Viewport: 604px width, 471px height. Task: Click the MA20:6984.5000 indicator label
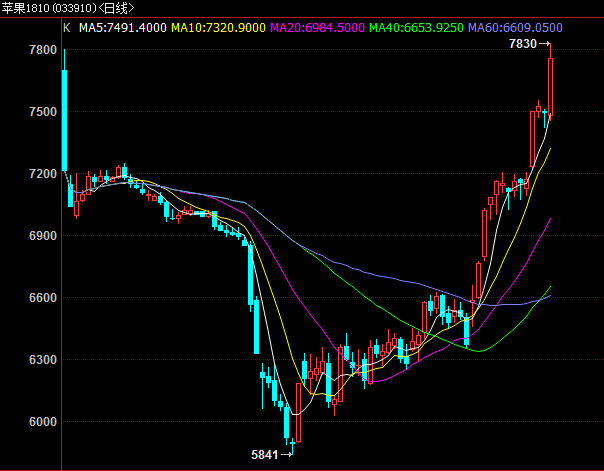tap(317, 28)
